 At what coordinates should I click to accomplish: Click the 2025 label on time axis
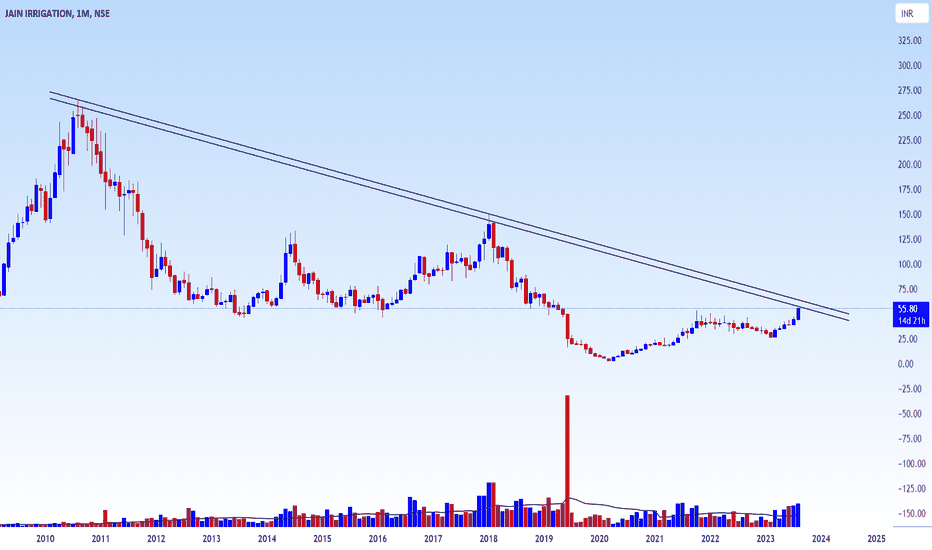pyautogui.click(x=876, y=539)
